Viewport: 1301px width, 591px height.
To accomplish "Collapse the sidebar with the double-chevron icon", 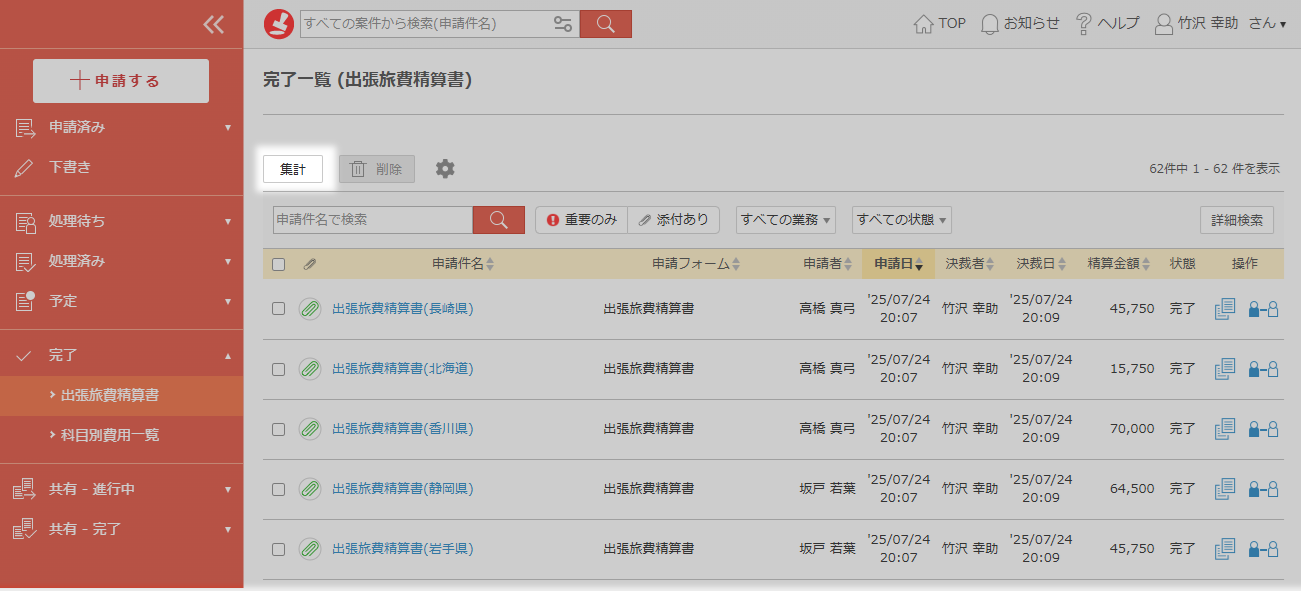I will tap(213, 25).
